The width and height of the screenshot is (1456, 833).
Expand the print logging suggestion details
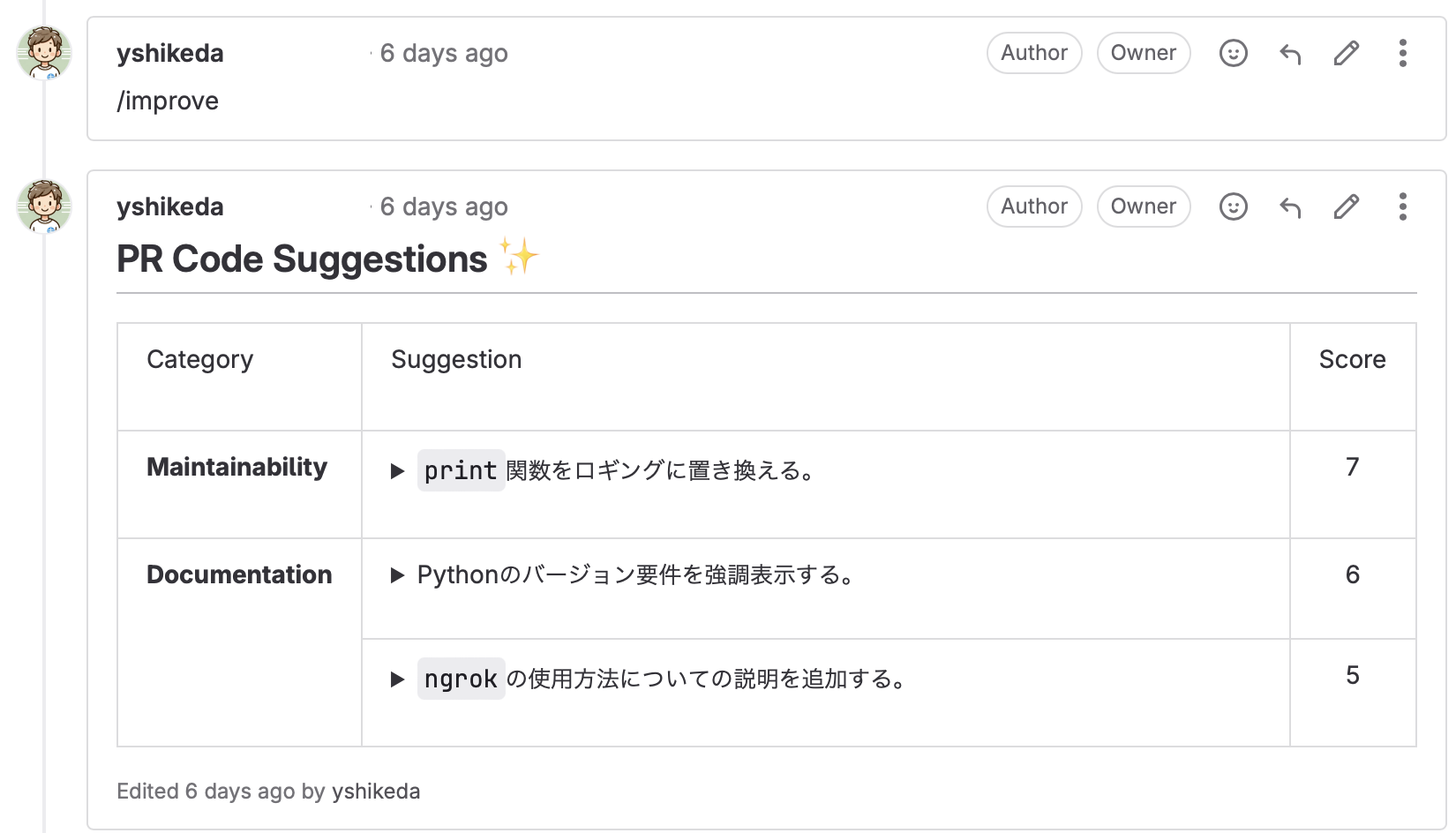point(396,470)
